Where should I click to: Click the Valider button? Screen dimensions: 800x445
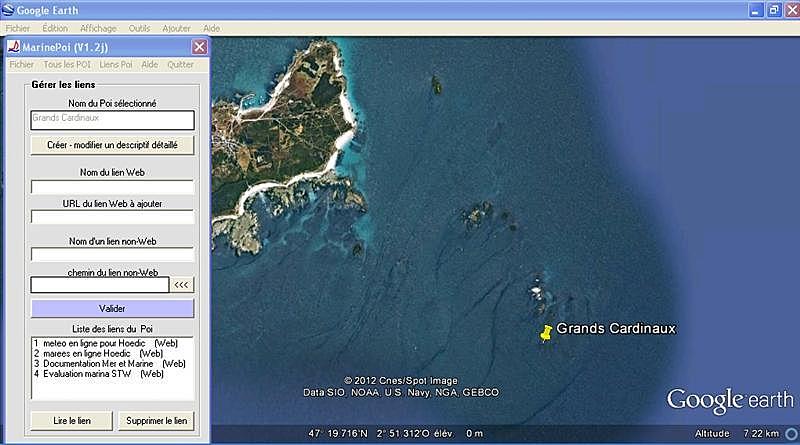(112, 308)
